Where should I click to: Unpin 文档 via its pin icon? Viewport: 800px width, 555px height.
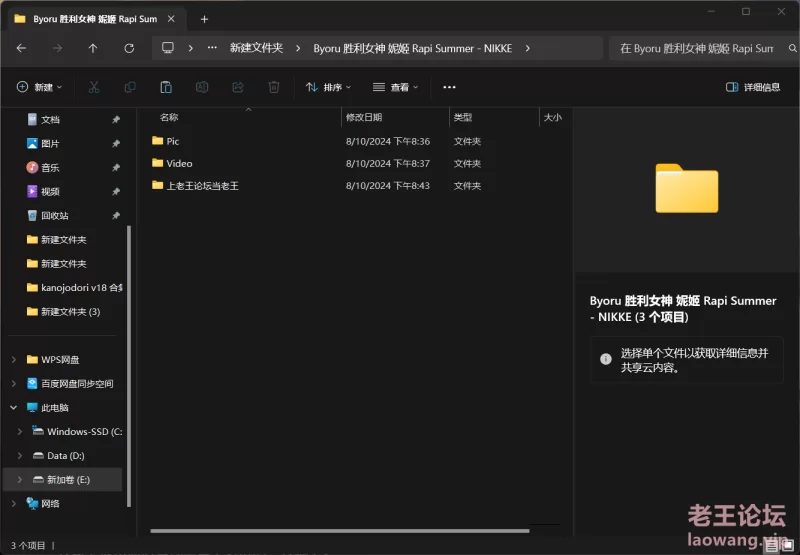click(x=116, y=119)
